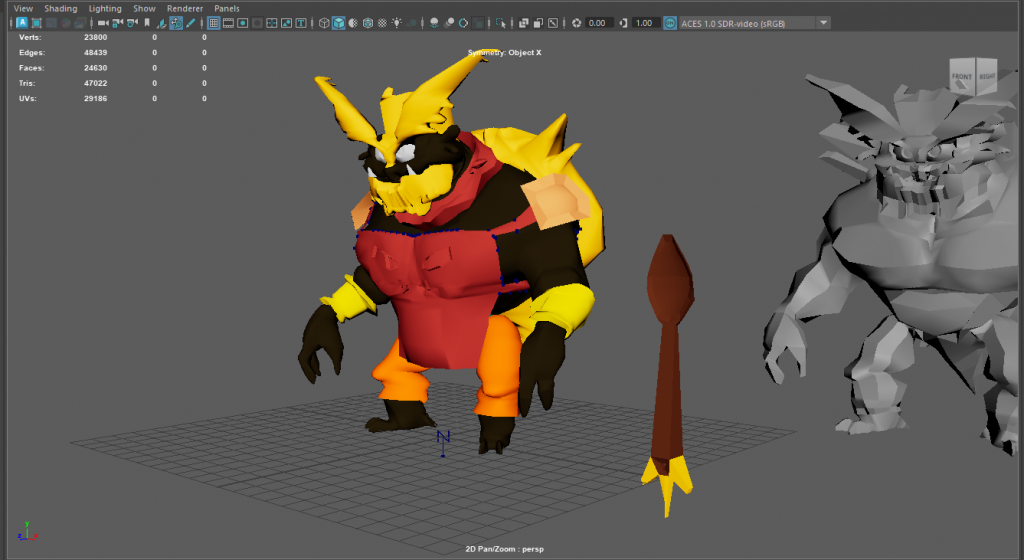Open the Renderer menu
This screenshot has width=1024, height=560.
185,8
